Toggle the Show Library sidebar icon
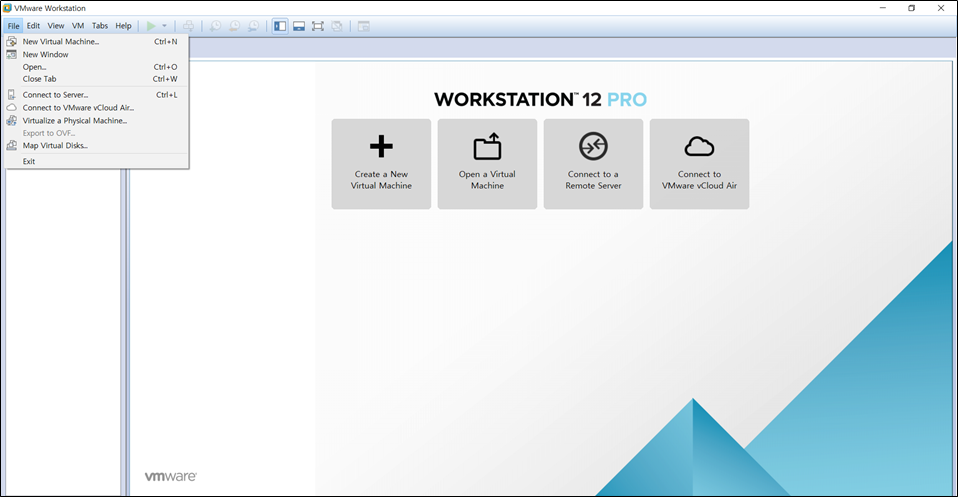The image size is (958, 497). 280,26
